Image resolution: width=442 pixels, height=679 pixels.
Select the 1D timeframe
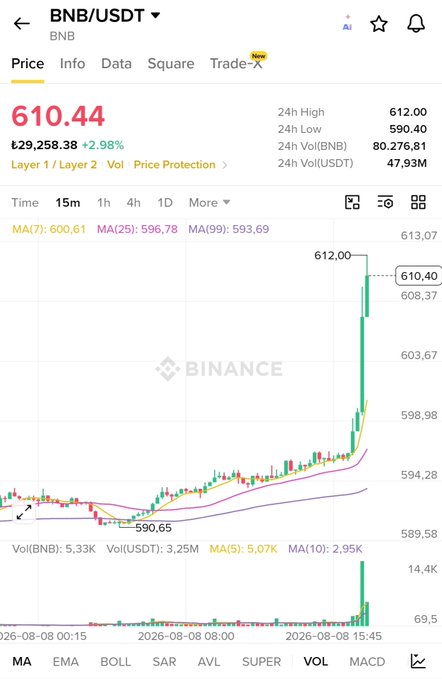tap(165, 203)
